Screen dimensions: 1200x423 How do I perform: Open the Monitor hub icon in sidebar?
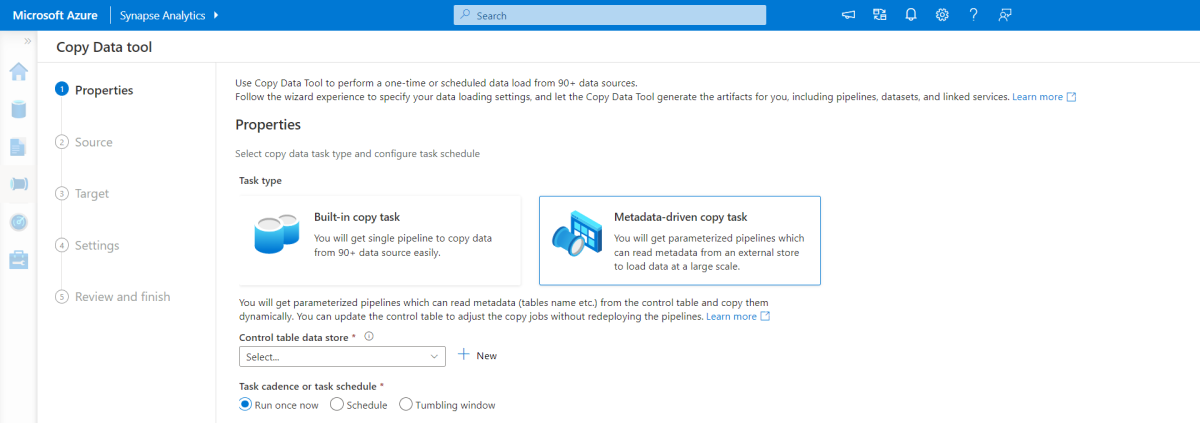coord(18,221)
